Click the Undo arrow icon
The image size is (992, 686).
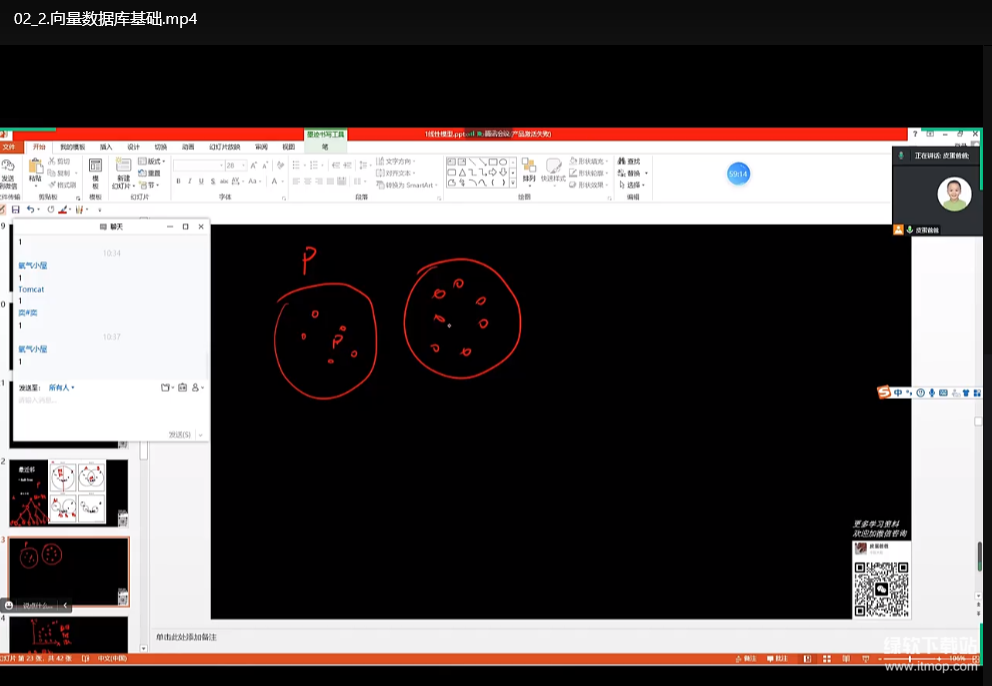[x=30, y=209]
